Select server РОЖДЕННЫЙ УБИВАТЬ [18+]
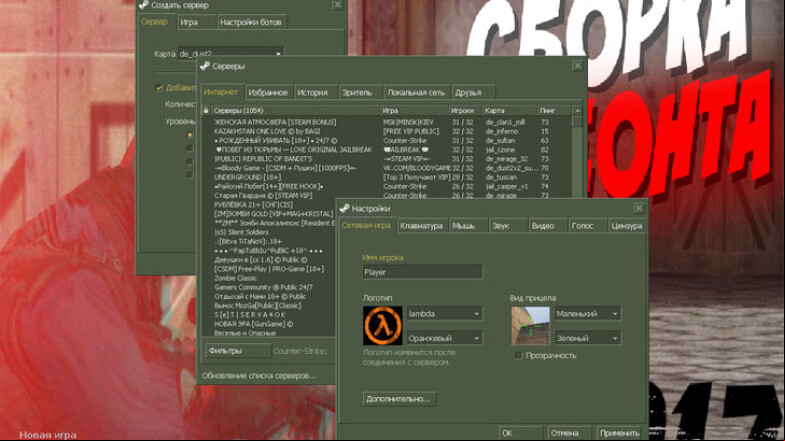The width and height of the screenshot is (785, 441). coord(275,141)
